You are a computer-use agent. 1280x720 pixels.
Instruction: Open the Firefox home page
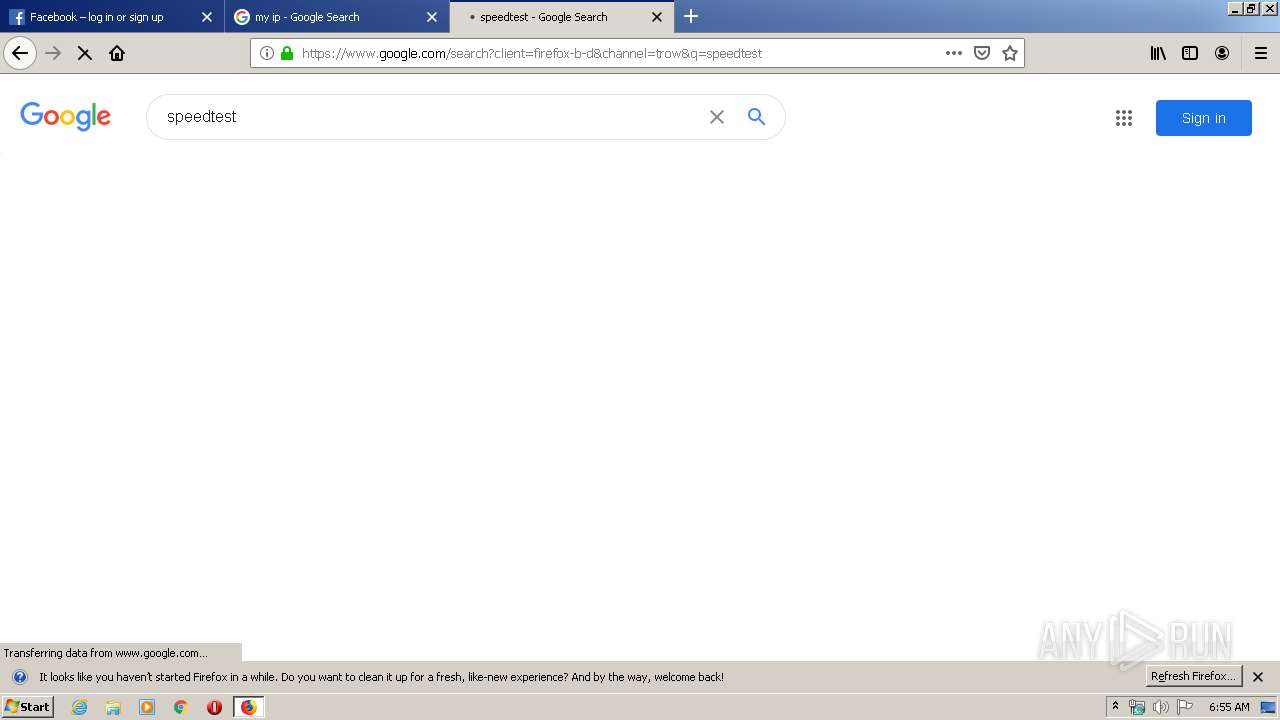117,53
